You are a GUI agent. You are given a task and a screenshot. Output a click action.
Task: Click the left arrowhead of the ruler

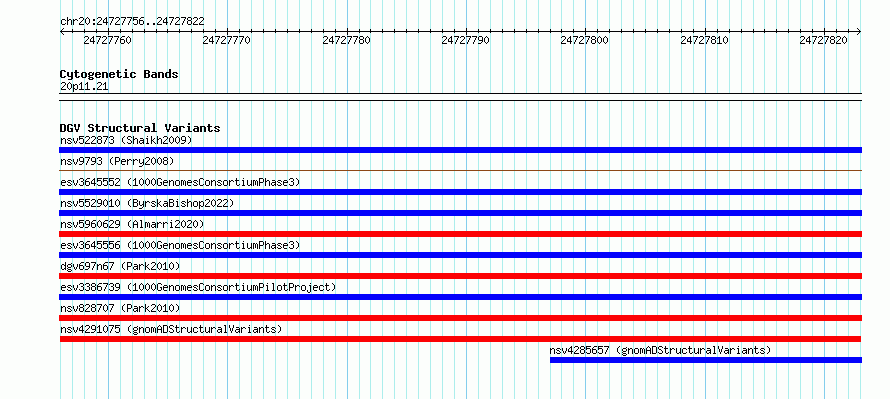click(62, 32)
